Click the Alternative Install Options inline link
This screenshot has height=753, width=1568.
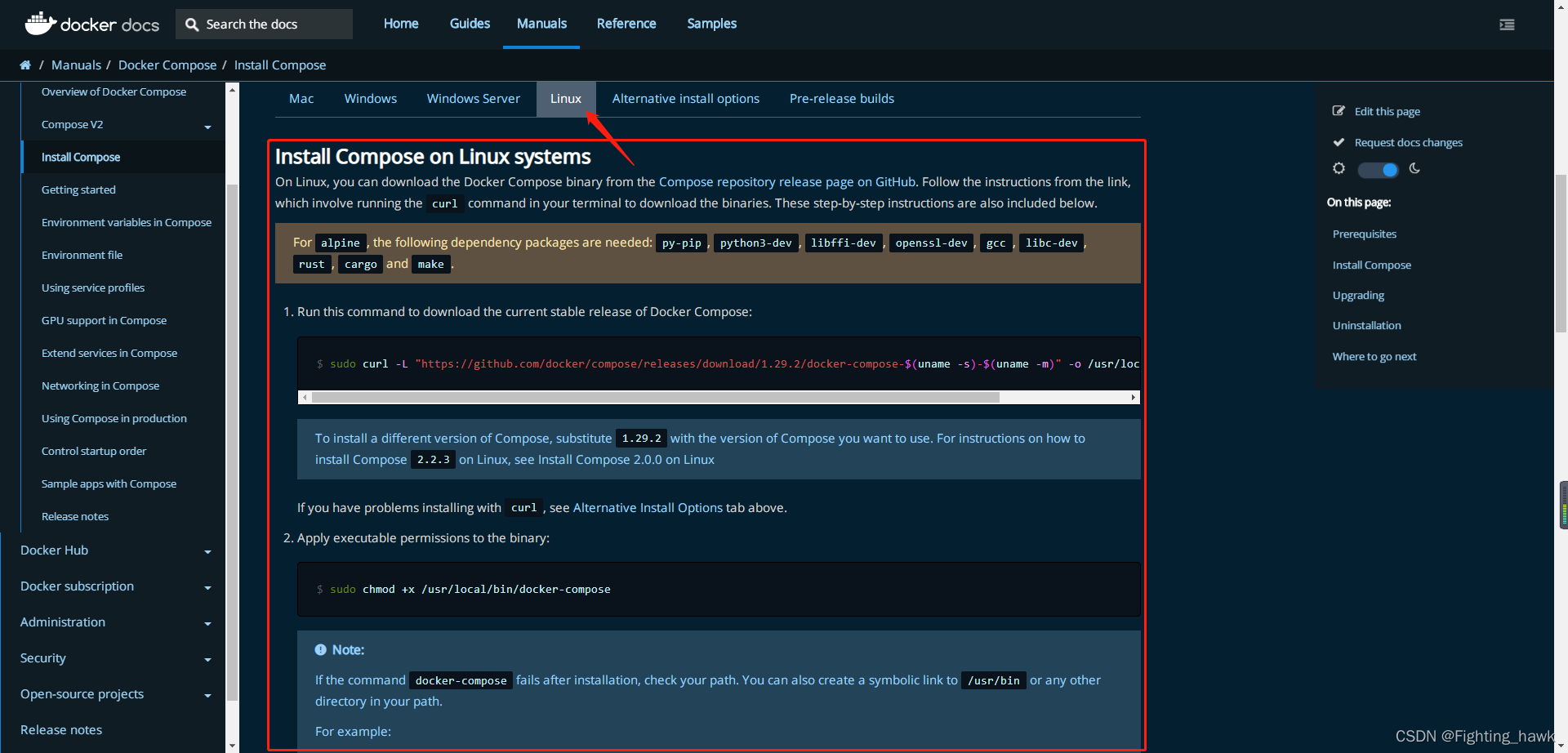coord(648,508)
